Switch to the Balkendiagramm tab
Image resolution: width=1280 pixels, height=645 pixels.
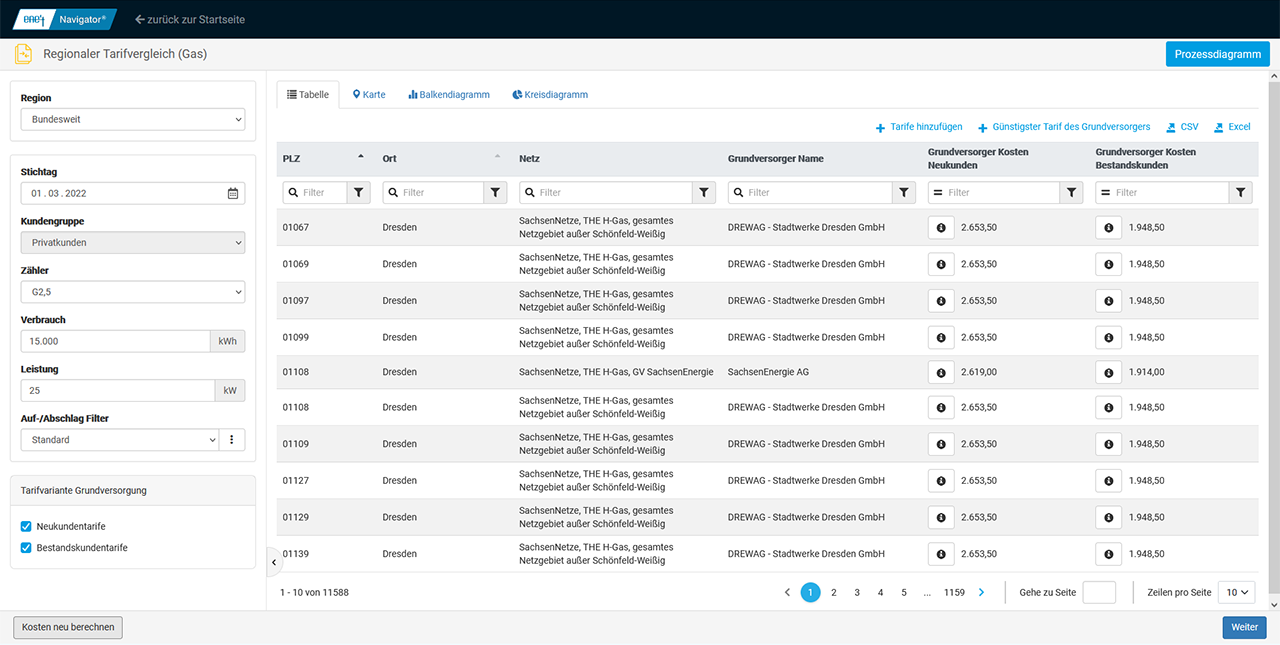(x=449, y=95)
